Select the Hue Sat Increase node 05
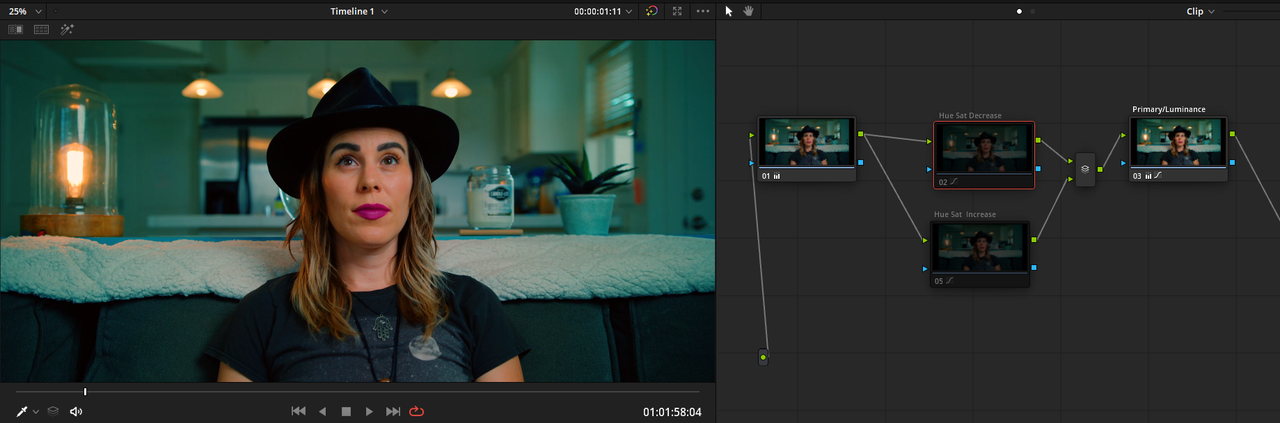Image resolution: width=1280 pixels, height=423 pixels. point(980,254)
